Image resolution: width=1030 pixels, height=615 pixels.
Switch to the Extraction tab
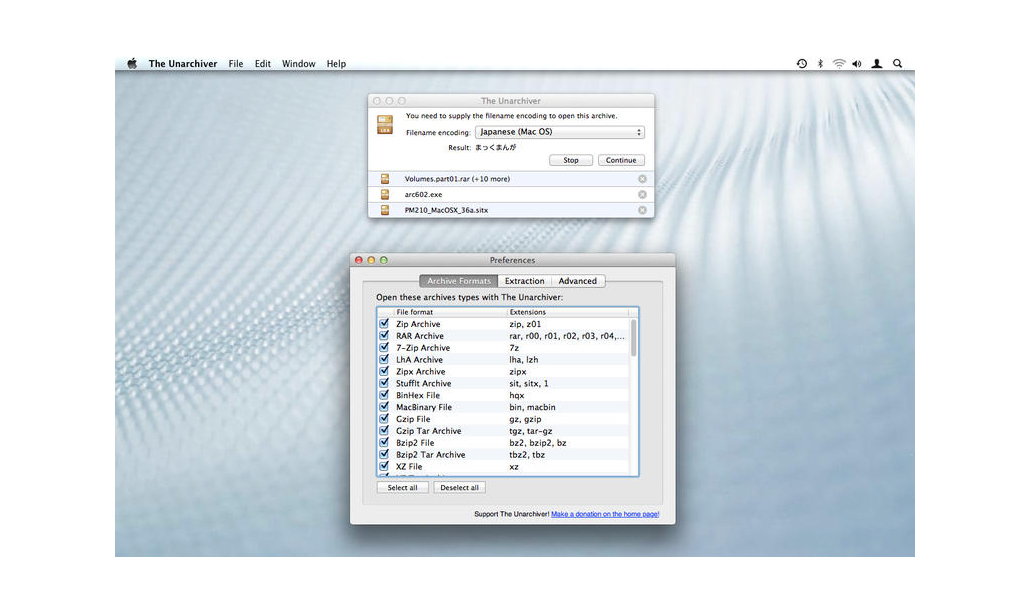coord(524,281)
